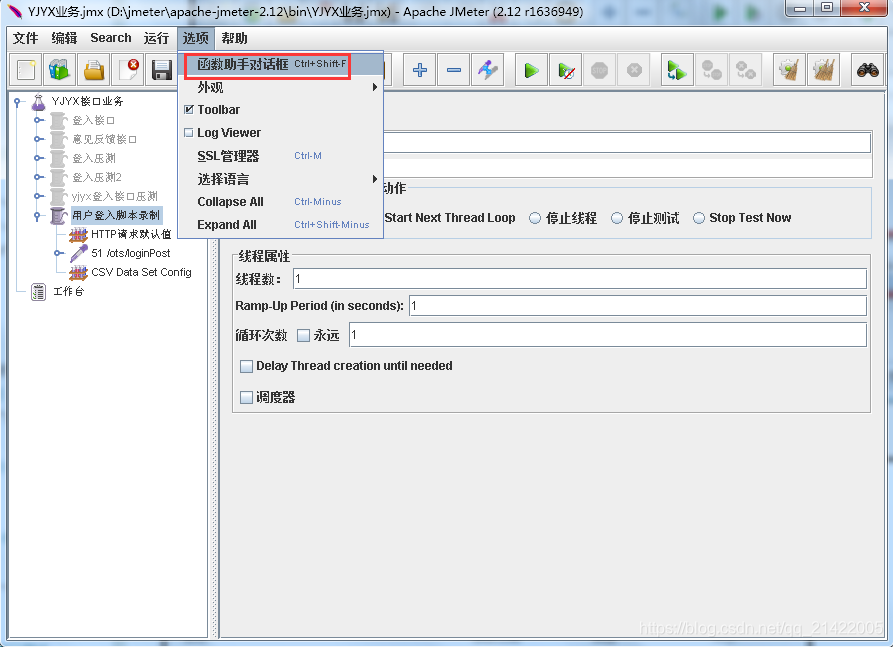
Task: Open the Search menu
Action: [110, 38]
